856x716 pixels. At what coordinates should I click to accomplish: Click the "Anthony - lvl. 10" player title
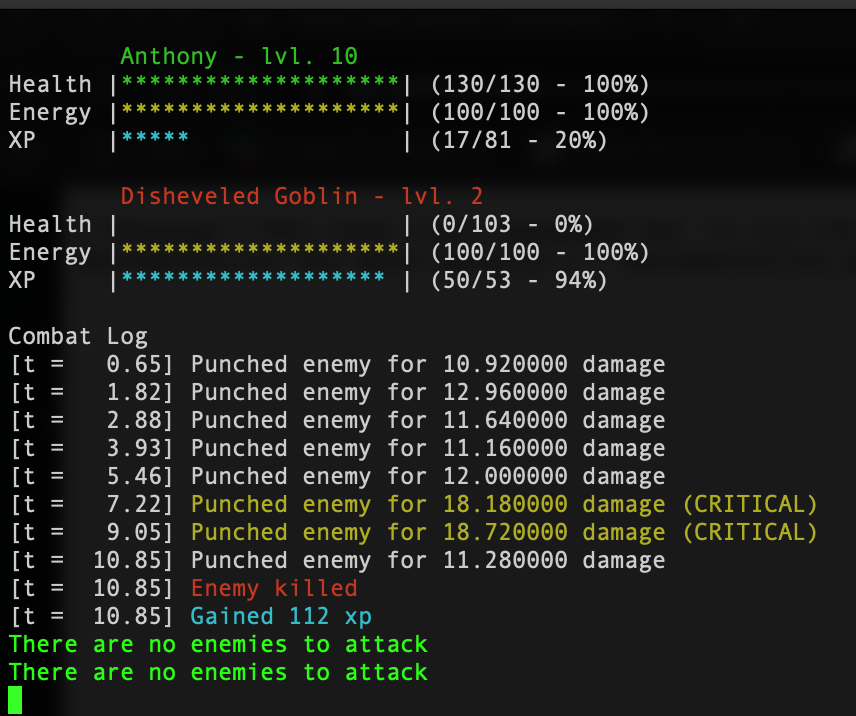coord(239,56)
